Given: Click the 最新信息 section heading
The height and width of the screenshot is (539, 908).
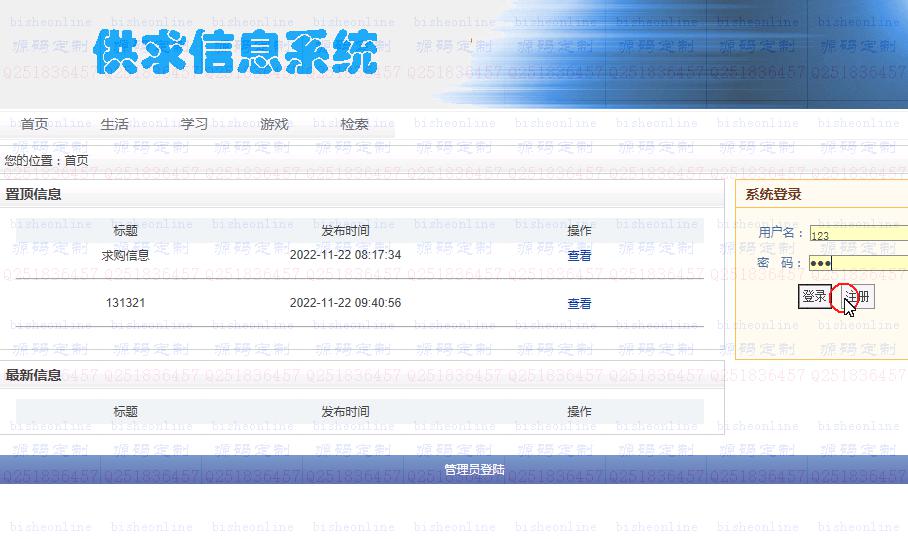Looking at the screenshot, I should point(34,375).
